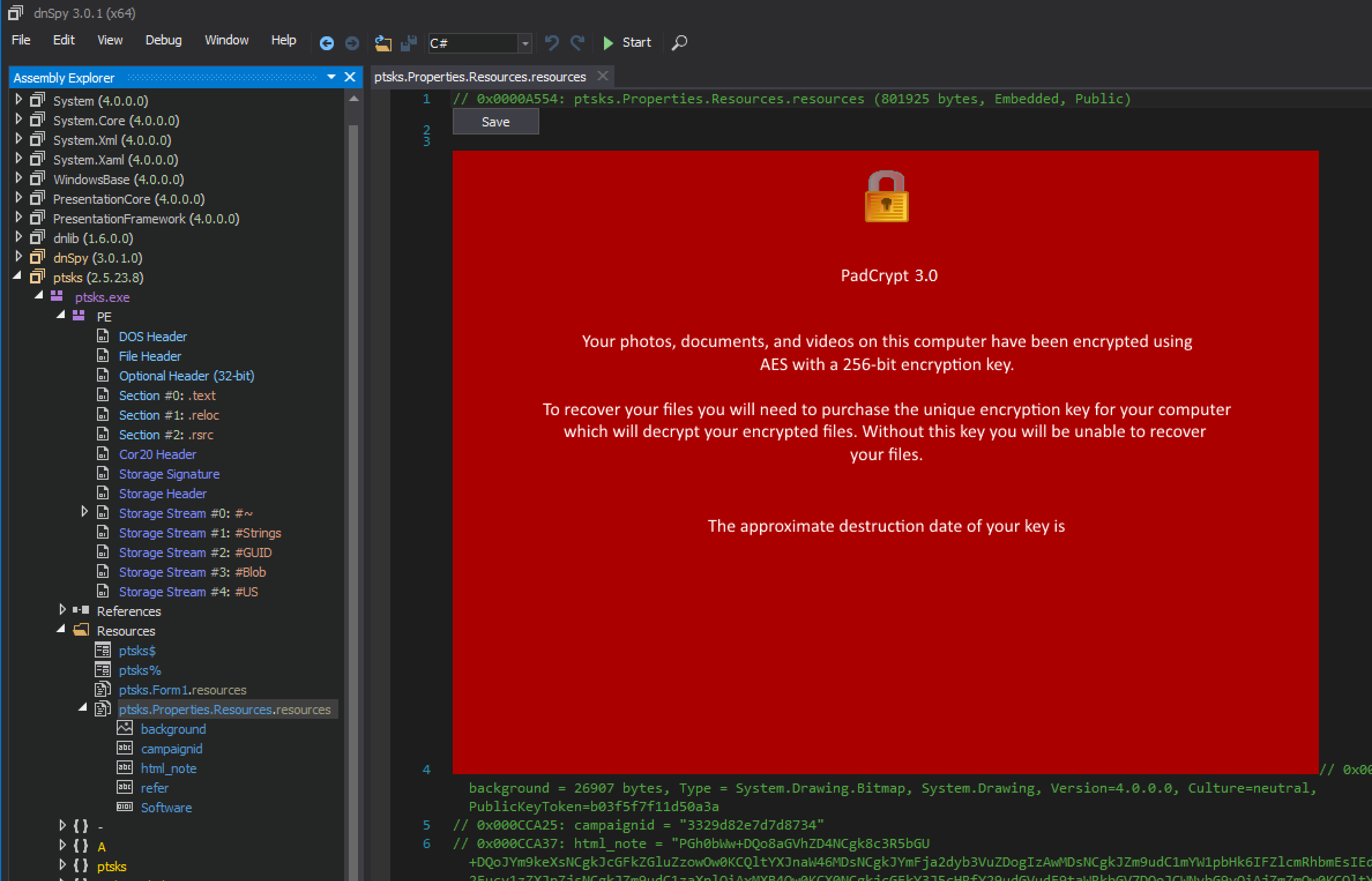
Task: Click the save floppy disk icon toolbar
Action: pos(409,41)
